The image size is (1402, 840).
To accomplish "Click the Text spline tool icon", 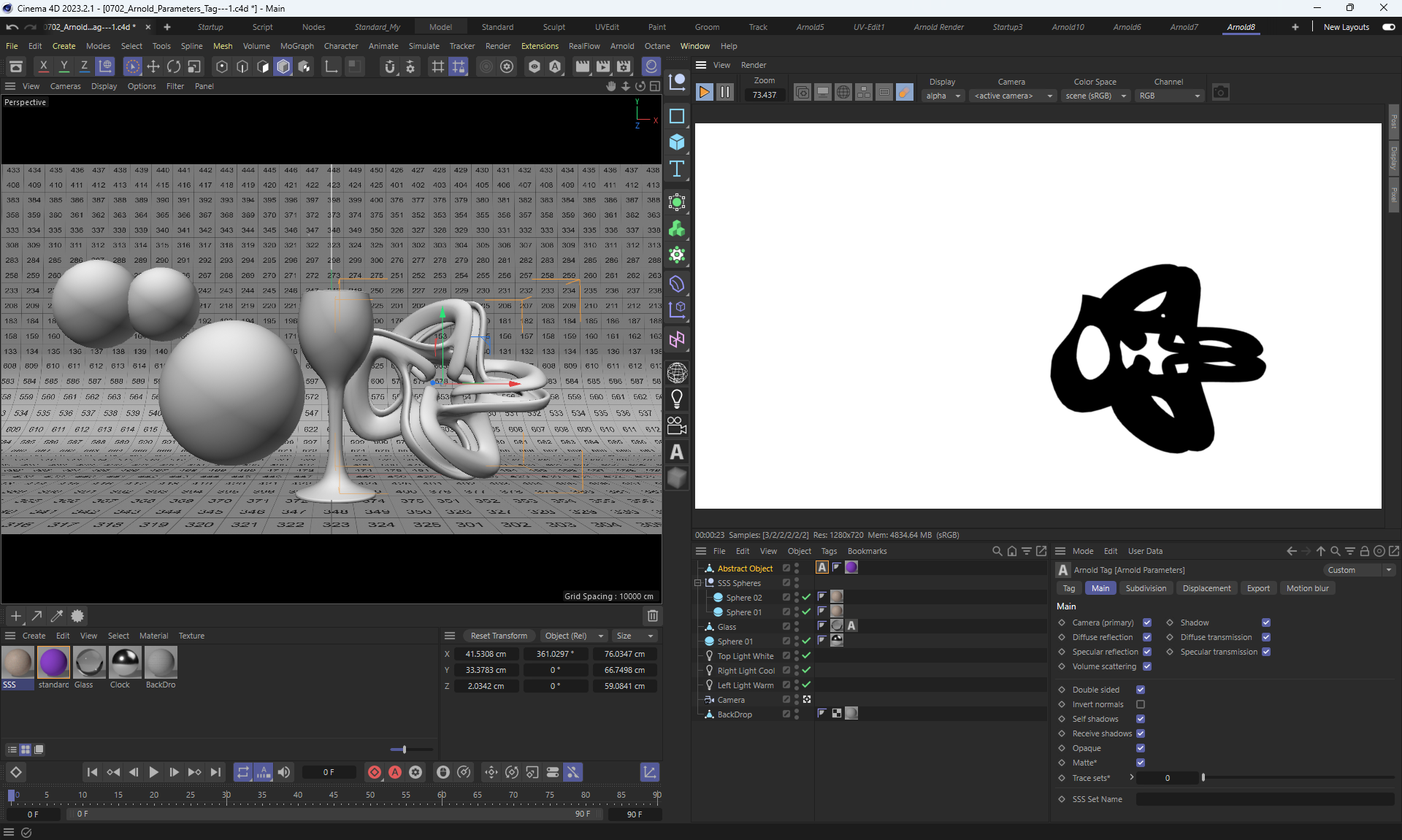I will click(677, 169).
